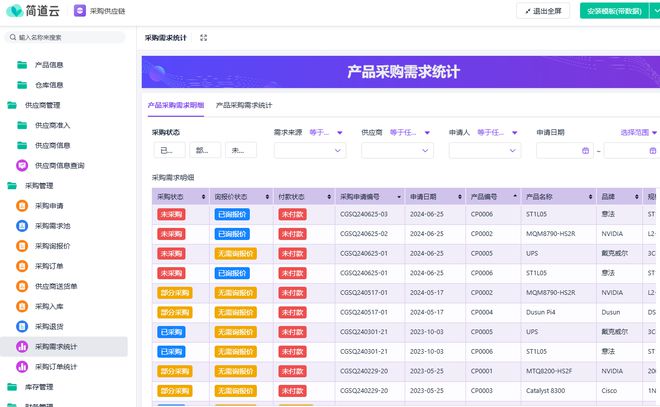Sort by 付款状态 column arrows
660x407 pixels.
pos(329,197)
